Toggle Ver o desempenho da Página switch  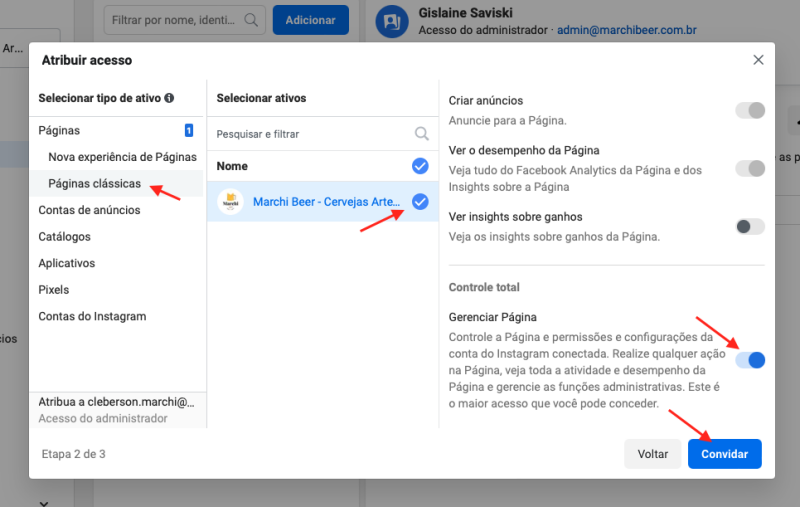click(750, 168)
